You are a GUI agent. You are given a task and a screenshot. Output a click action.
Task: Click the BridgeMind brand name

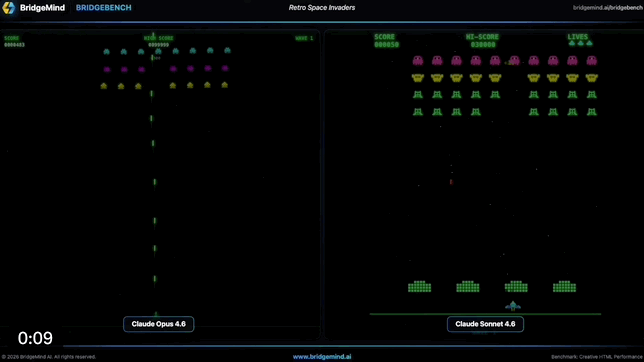coord(42,8)
